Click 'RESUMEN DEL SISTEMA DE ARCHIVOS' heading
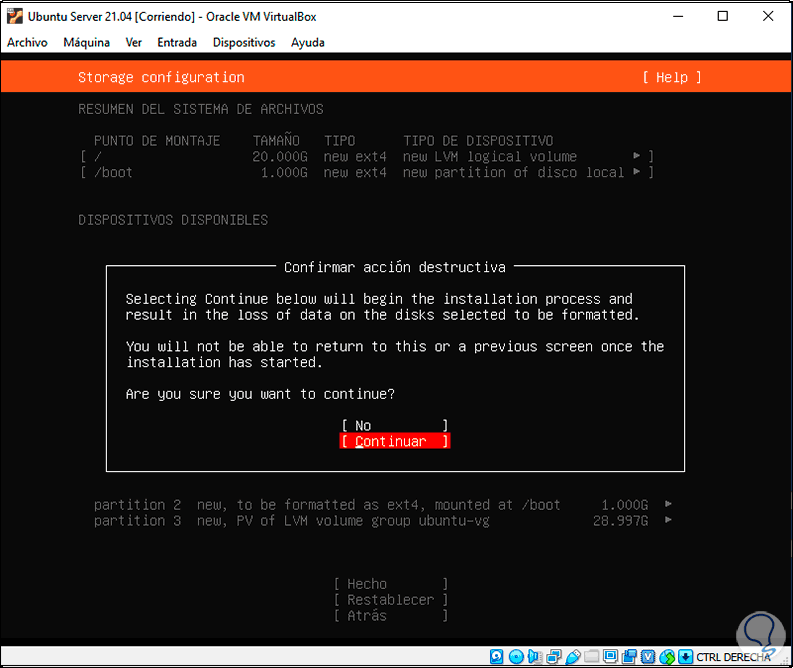The height and width of the screenshot is (668, 793). click(201, 109)
